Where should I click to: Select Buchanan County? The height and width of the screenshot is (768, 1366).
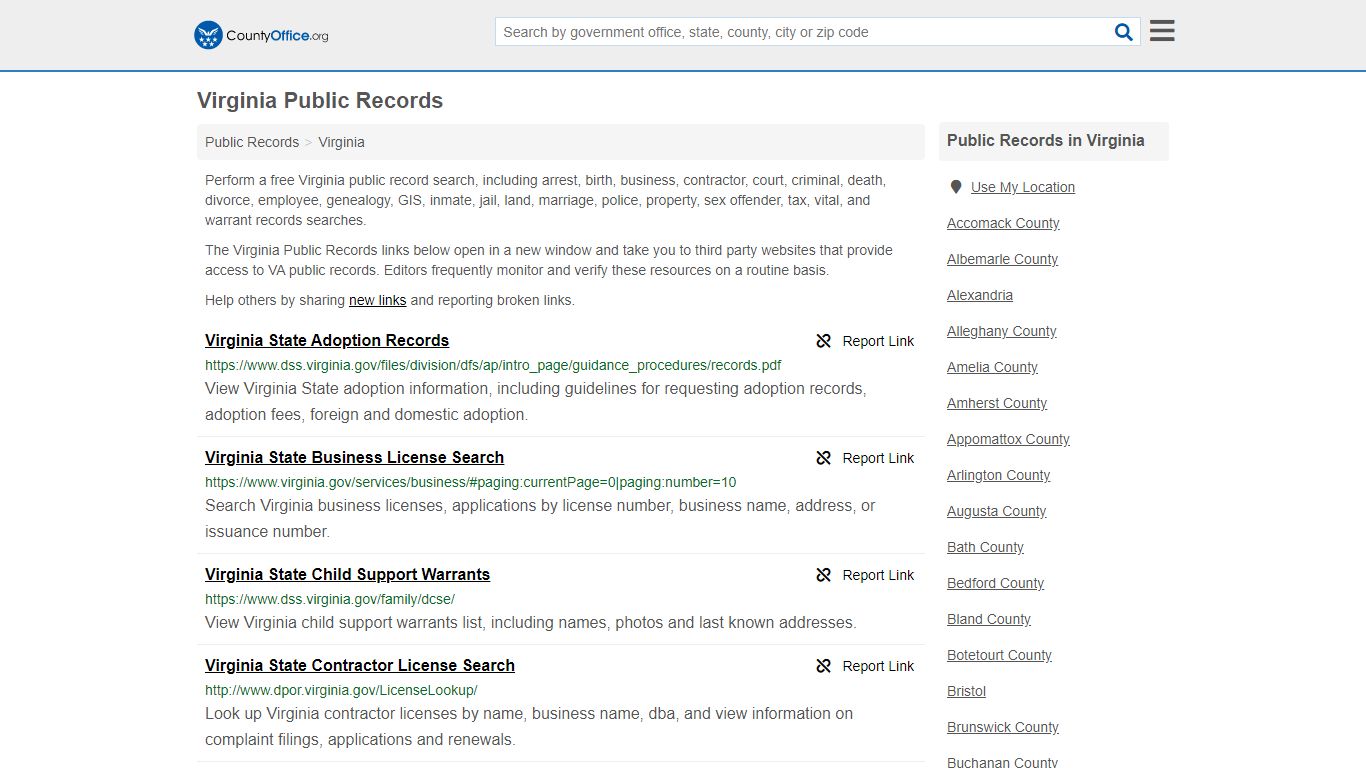[1002, 762]
